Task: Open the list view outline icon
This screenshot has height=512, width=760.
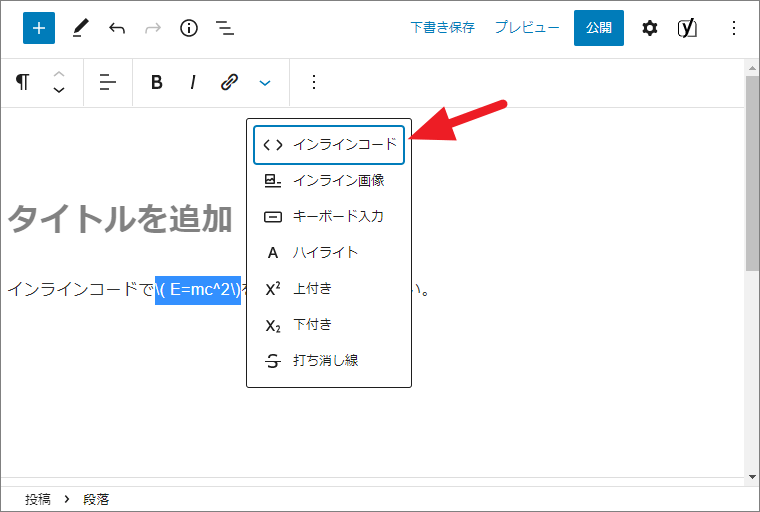Action: pos(225,28)
